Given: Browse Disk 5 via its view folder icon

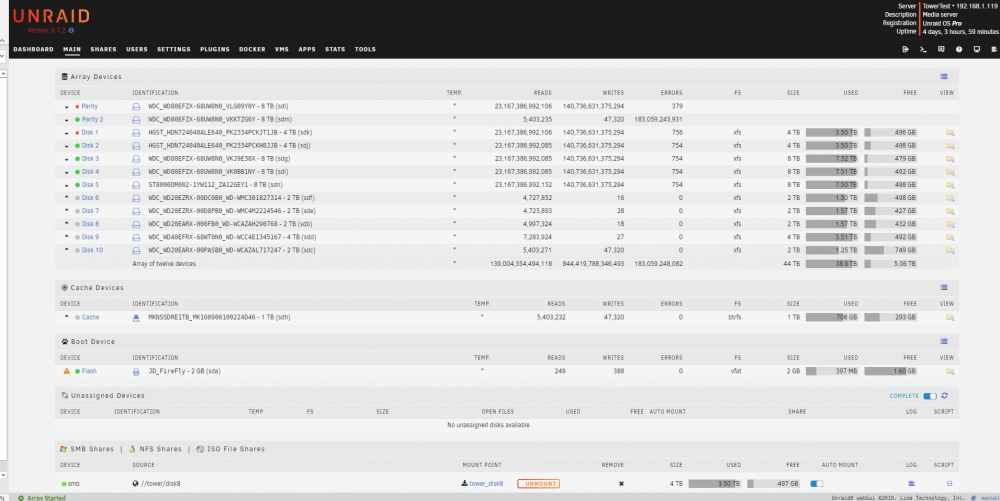Looking at the screenshot, I should click(x=950, y=185).
